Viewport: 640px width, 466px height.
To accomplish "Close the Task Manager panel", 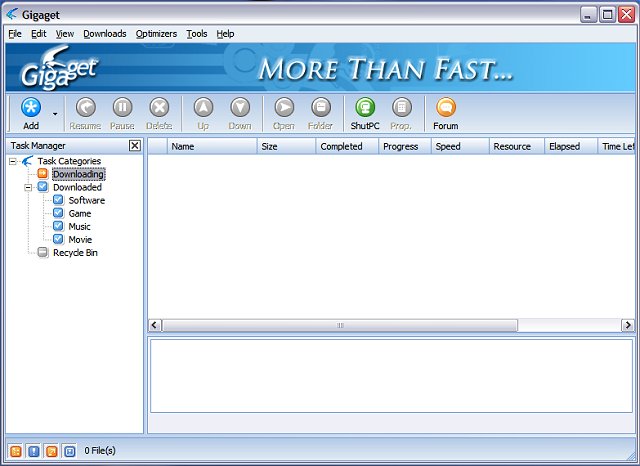I will [x=135, y=146].
